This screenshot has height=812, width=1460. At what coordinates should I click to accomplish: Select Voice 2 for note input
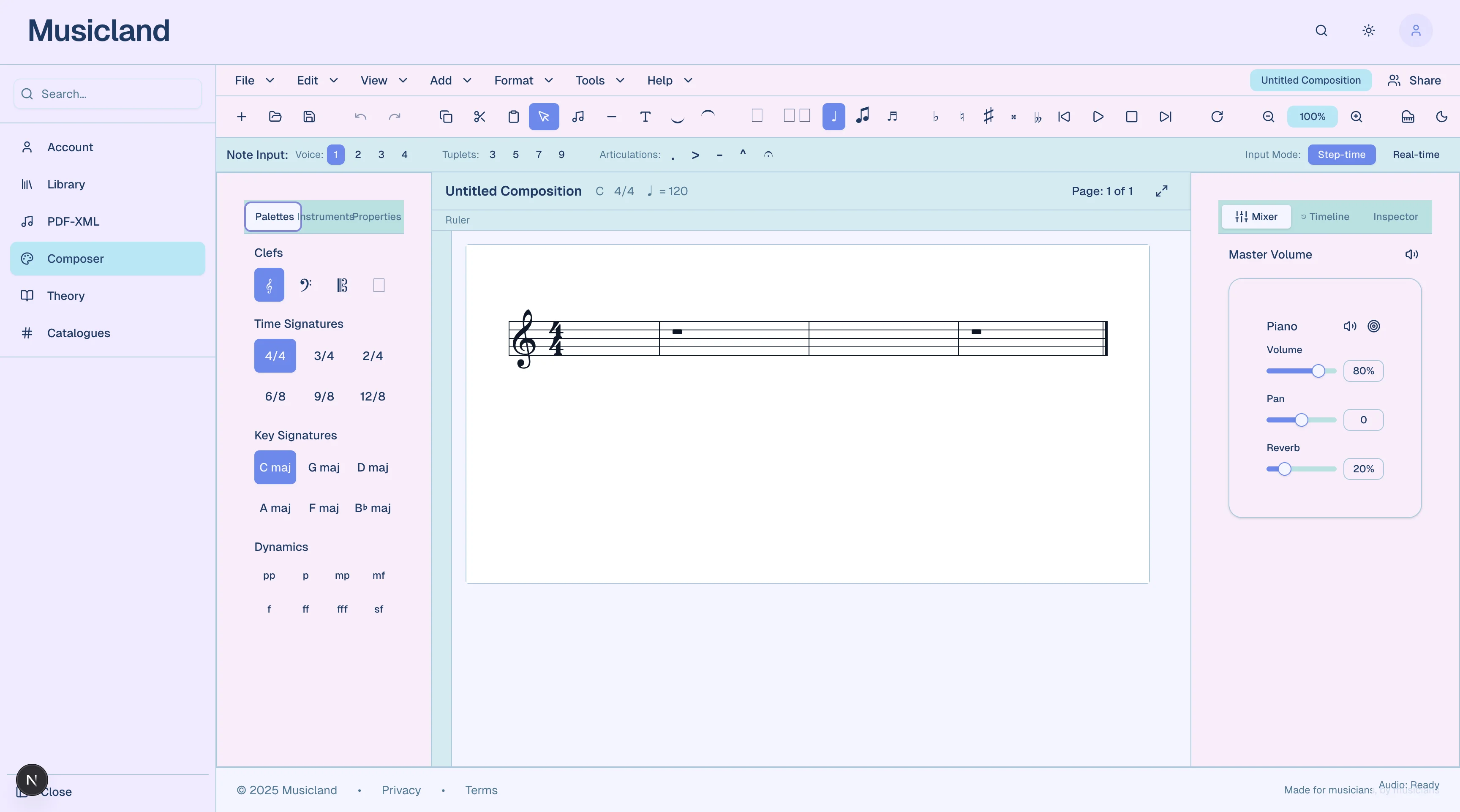click(358, 155)
